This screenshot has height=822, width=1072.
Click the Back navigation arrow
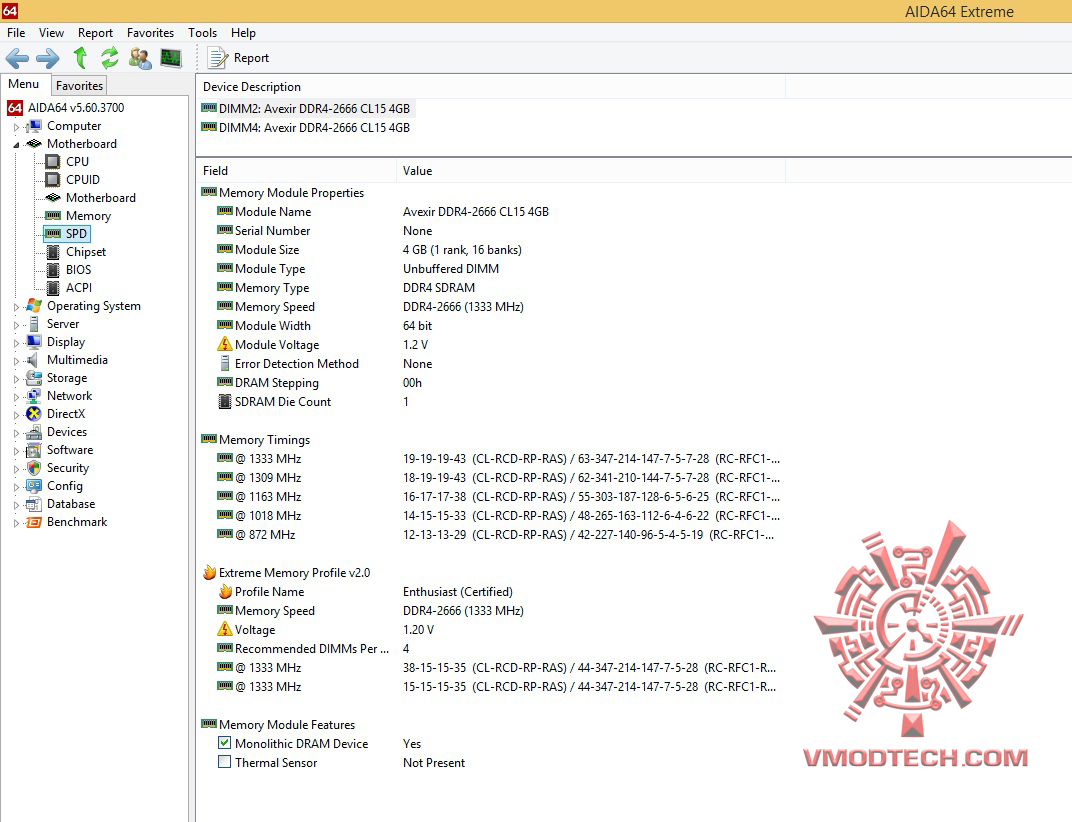point(17,58)
